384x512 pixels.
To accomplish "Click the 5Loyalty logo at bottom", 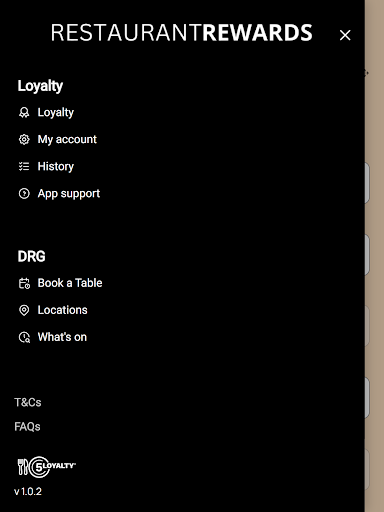I will coord(46,467).
